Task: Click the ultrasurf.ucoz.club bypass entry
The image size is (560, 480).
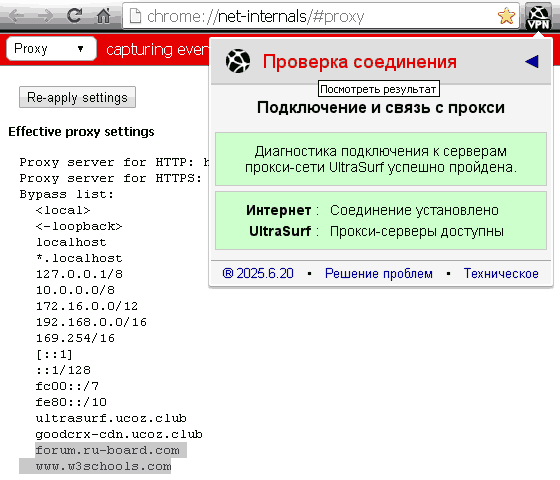Action: pyautogui.click(x=111, y=418)
